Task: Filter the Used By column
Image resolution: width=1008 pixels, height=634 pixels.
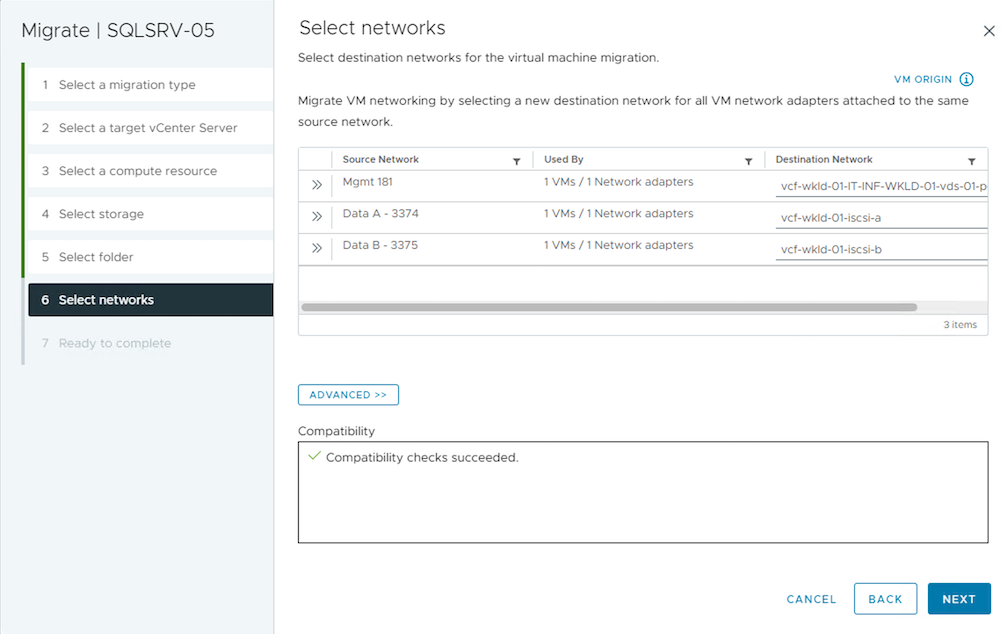Action: (x=748, y=161)
